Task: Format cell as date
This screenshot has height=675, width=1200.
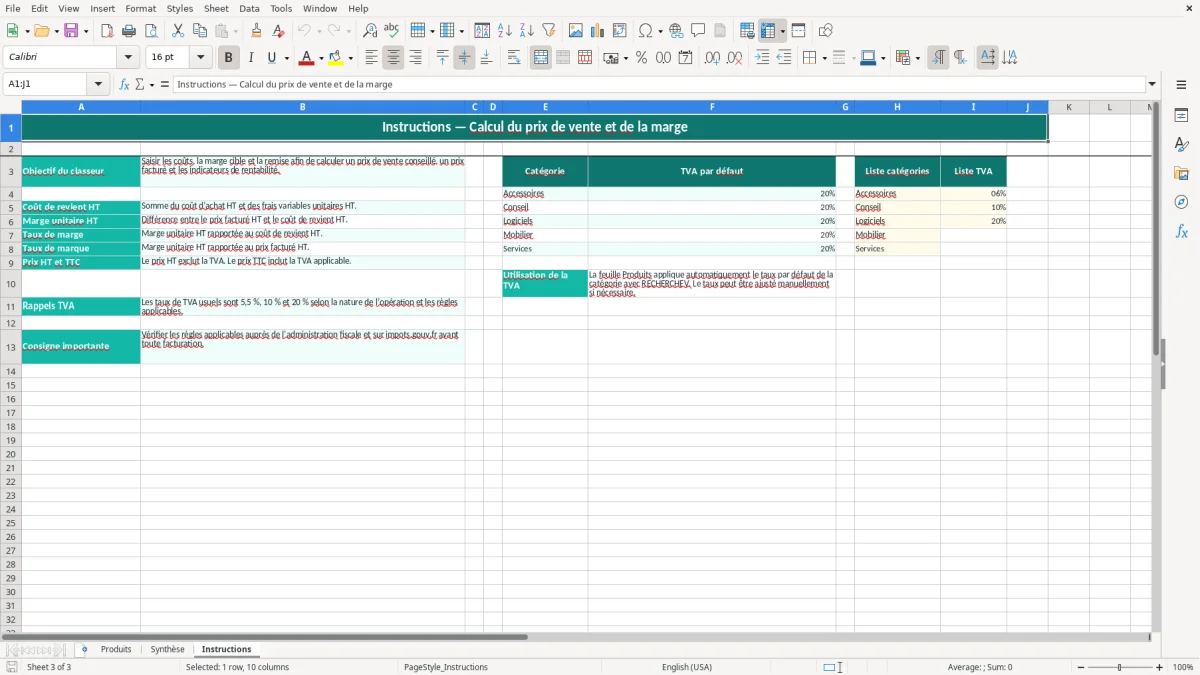Action: pos(685,58)
